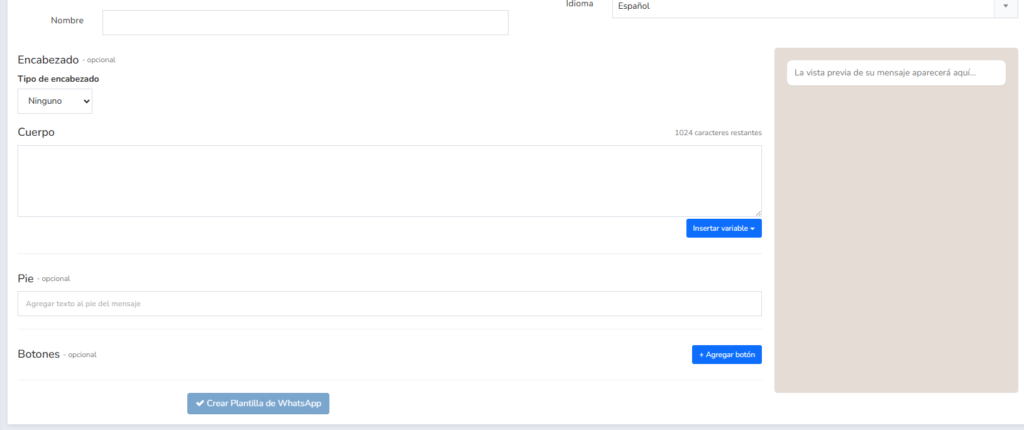Click the Pie footer text input
Viewport: 1024px width, 430px height.
[x=389, y=303]
